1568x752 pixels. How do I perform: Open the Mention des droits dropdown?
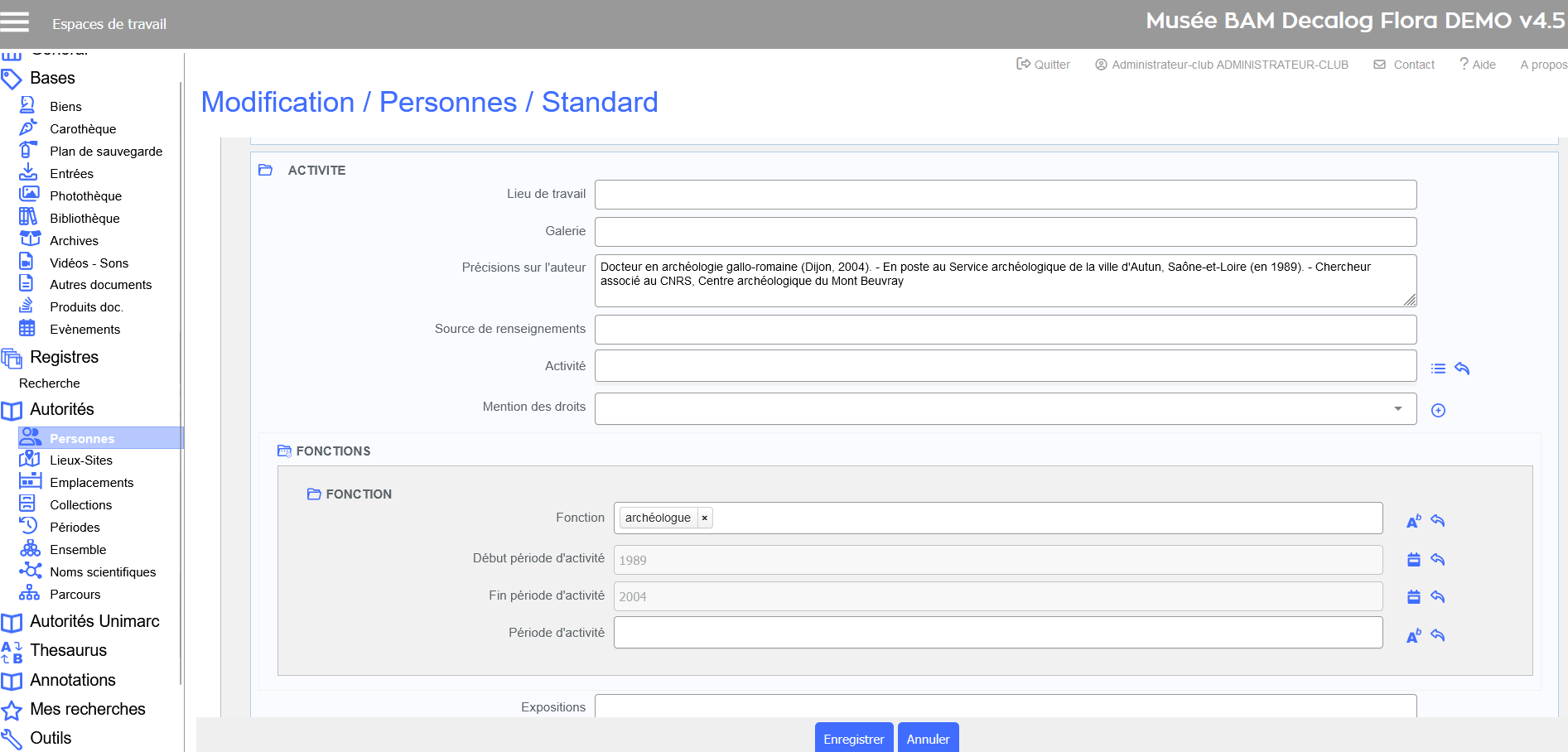pyautogui.click(x=1397, y=408)
